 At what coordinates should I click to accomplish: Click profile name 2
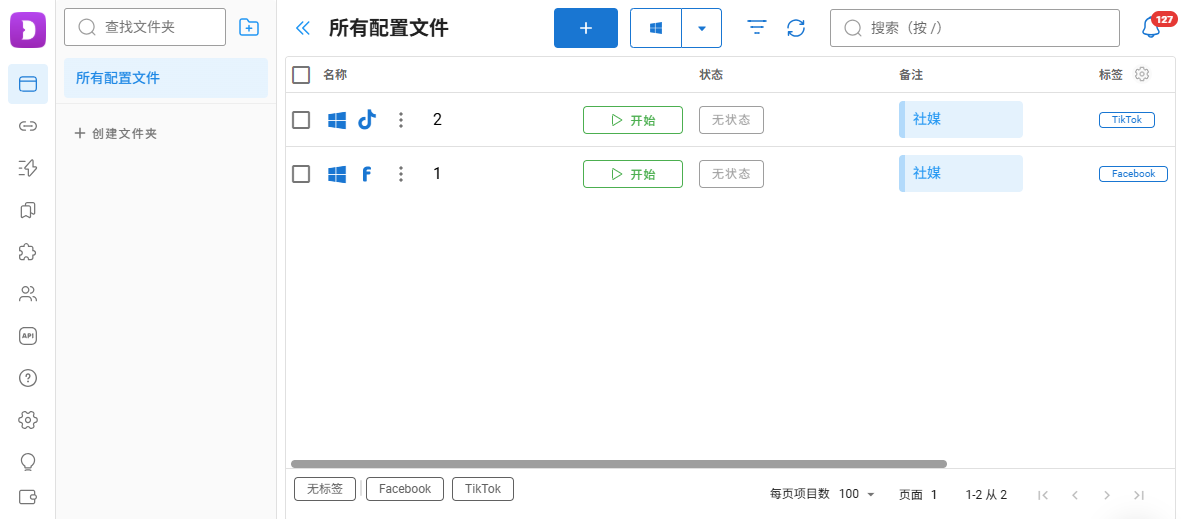pyautogui.click(x=437, y=119)
